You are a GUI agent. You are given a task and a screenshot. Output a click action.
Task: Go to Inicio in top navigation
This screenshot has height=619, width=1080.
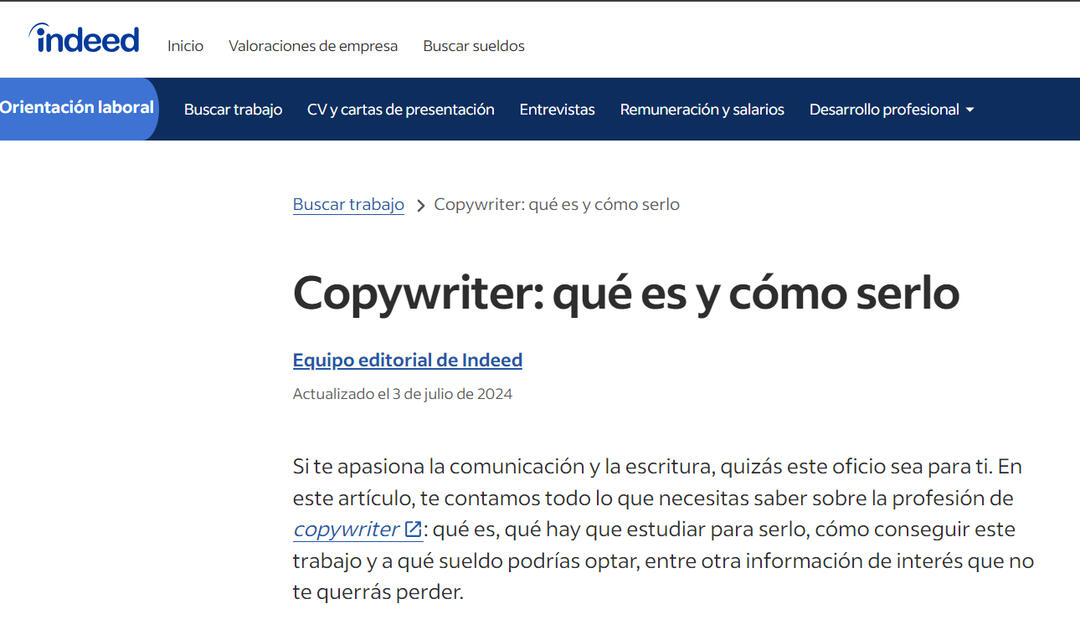pos(185,46)
